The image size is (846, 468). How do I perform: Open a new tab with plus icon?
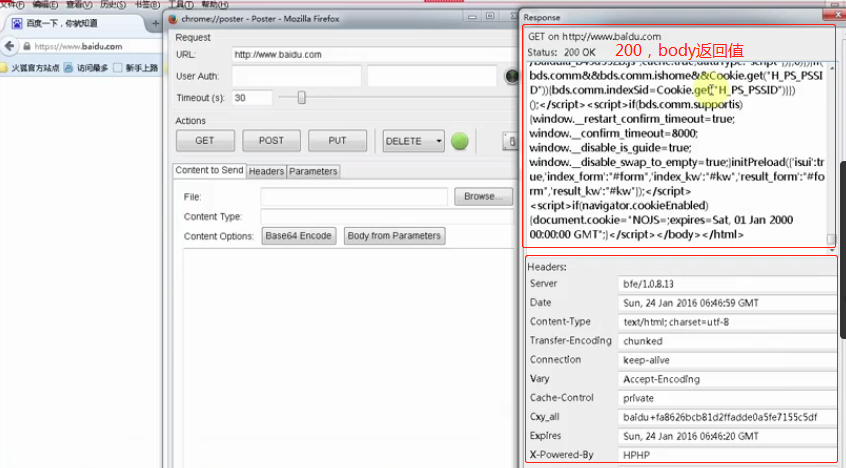[155, 23]
